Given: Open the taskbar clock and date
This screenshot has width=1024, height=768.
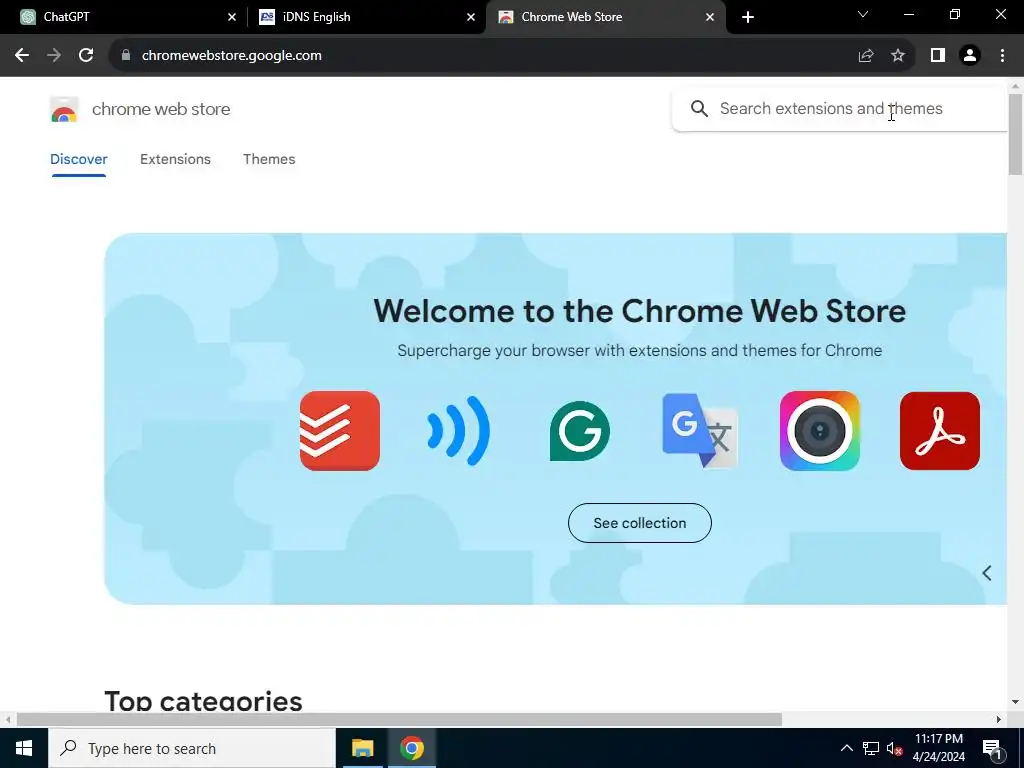Looking at the screenshot, I should click(938, 748).
